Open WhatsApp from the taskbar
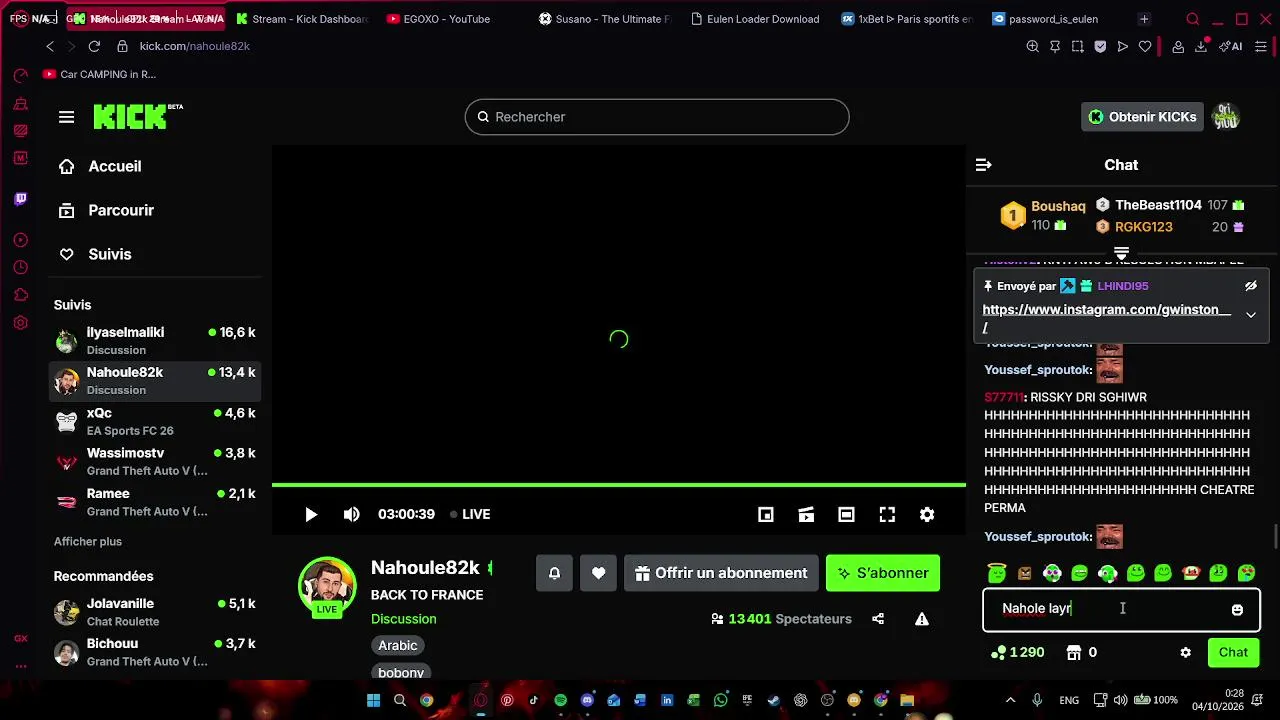Screen dimensions: 1280x720 (x=721, y=700)
